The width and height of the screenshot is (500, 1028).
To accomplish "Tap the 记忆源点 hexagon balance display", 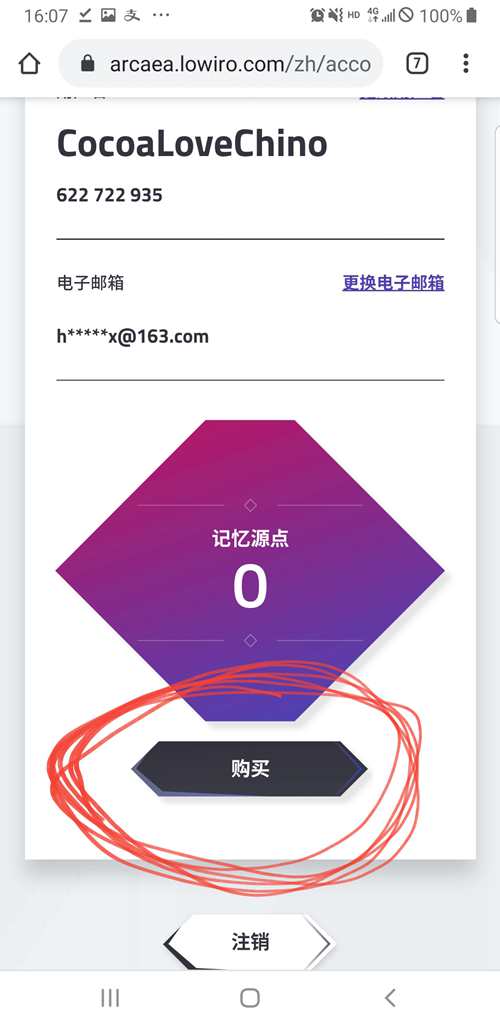I will click(x=250, y=570).
